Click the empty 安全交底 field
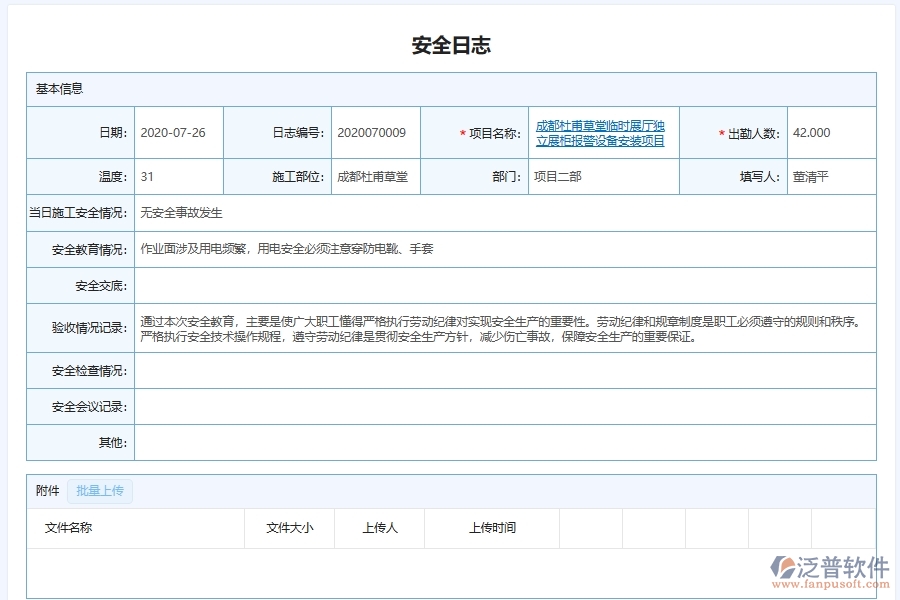Viewport: 900px width, 600px height. coord(400,286)
